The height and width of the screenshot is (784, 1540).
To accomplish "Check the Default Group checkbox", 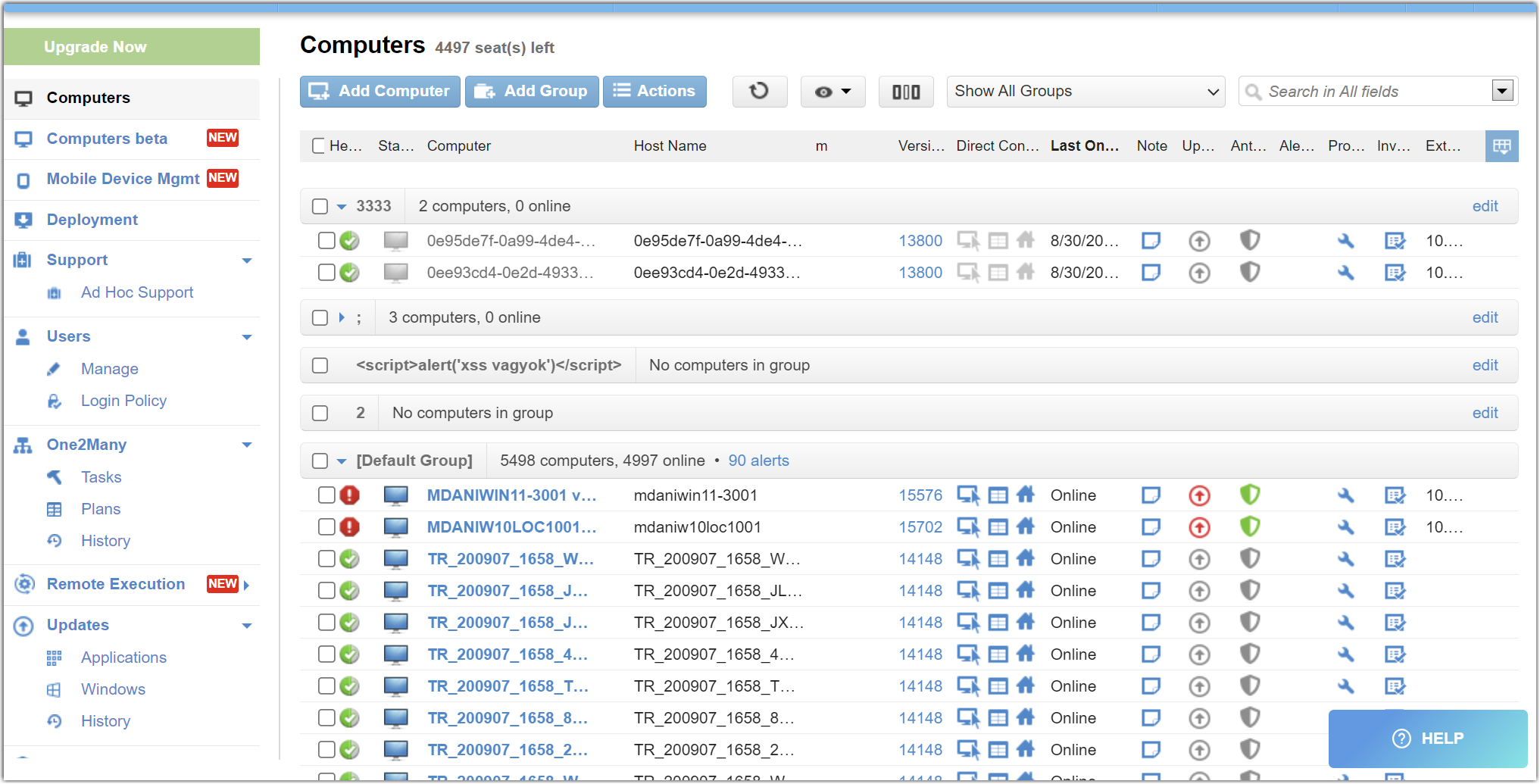I will coord(320,461).
